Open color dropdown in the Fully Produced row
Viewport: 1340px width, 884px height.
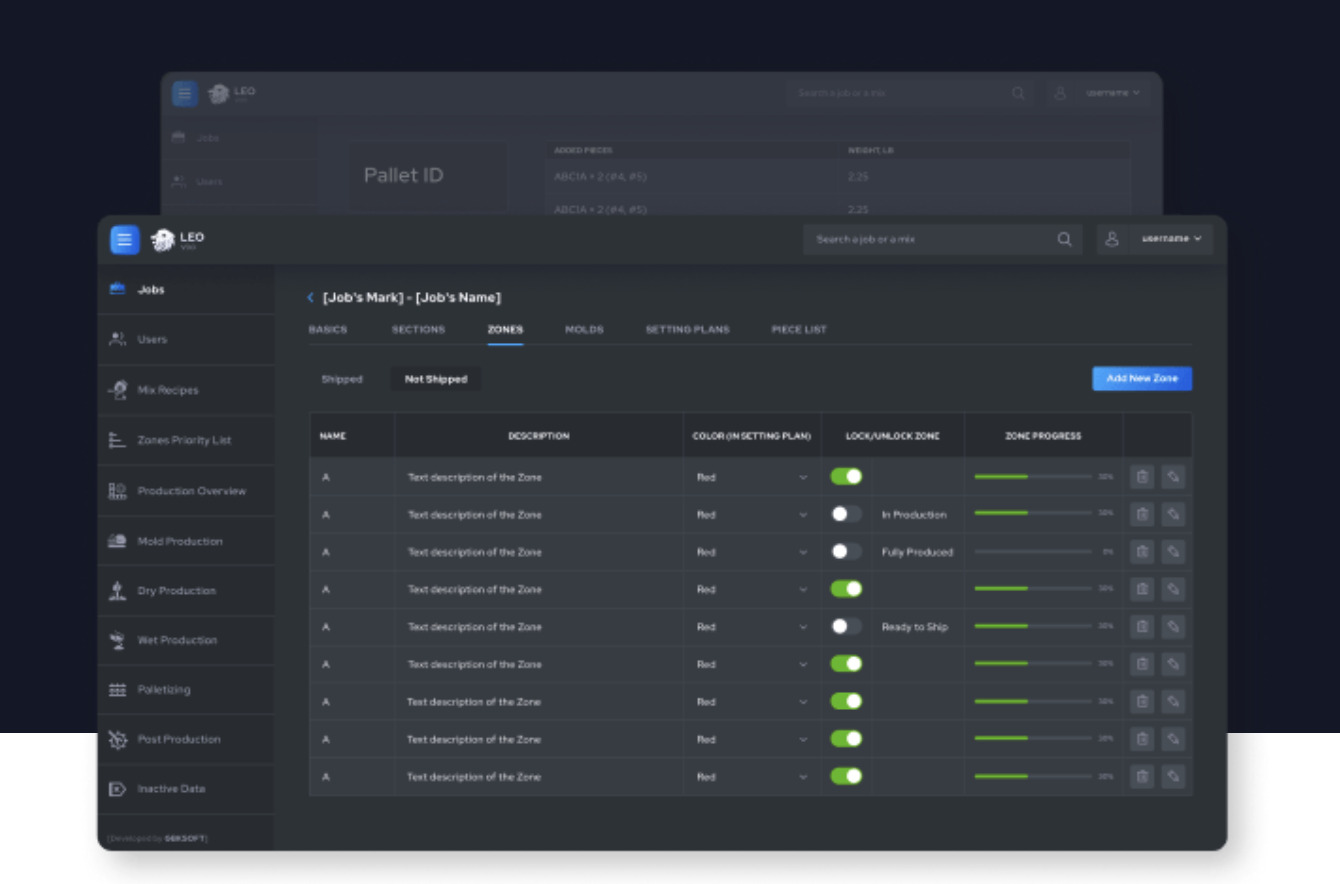coord(752,552)
